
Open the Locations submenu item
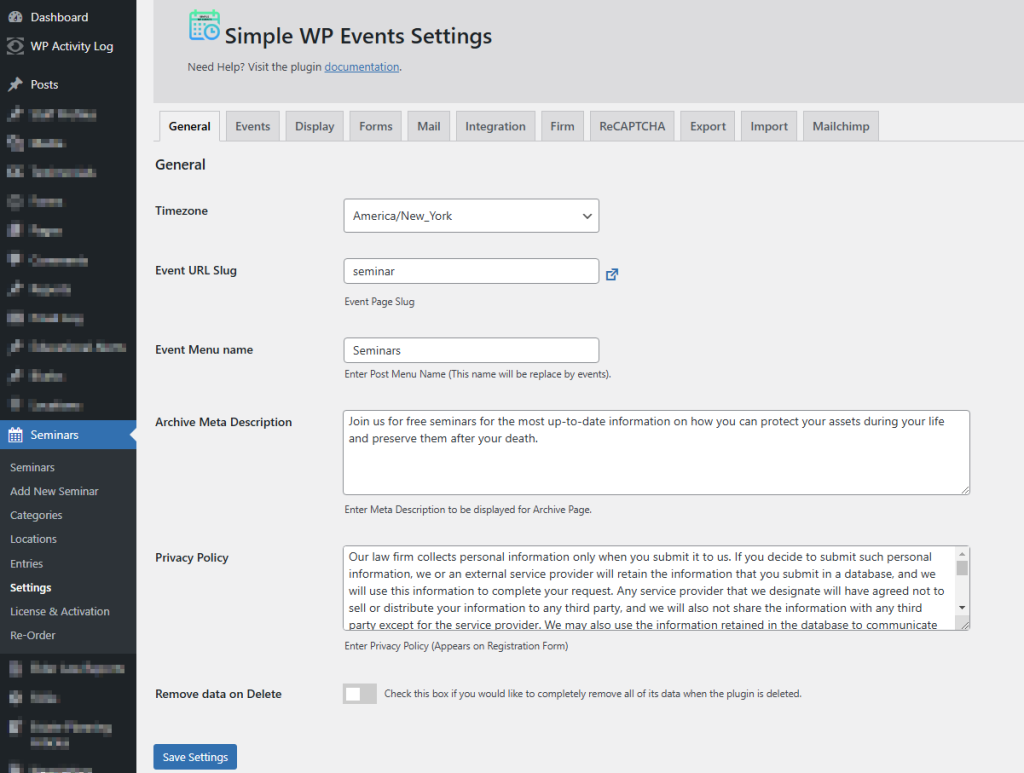[x=33, y=539]
